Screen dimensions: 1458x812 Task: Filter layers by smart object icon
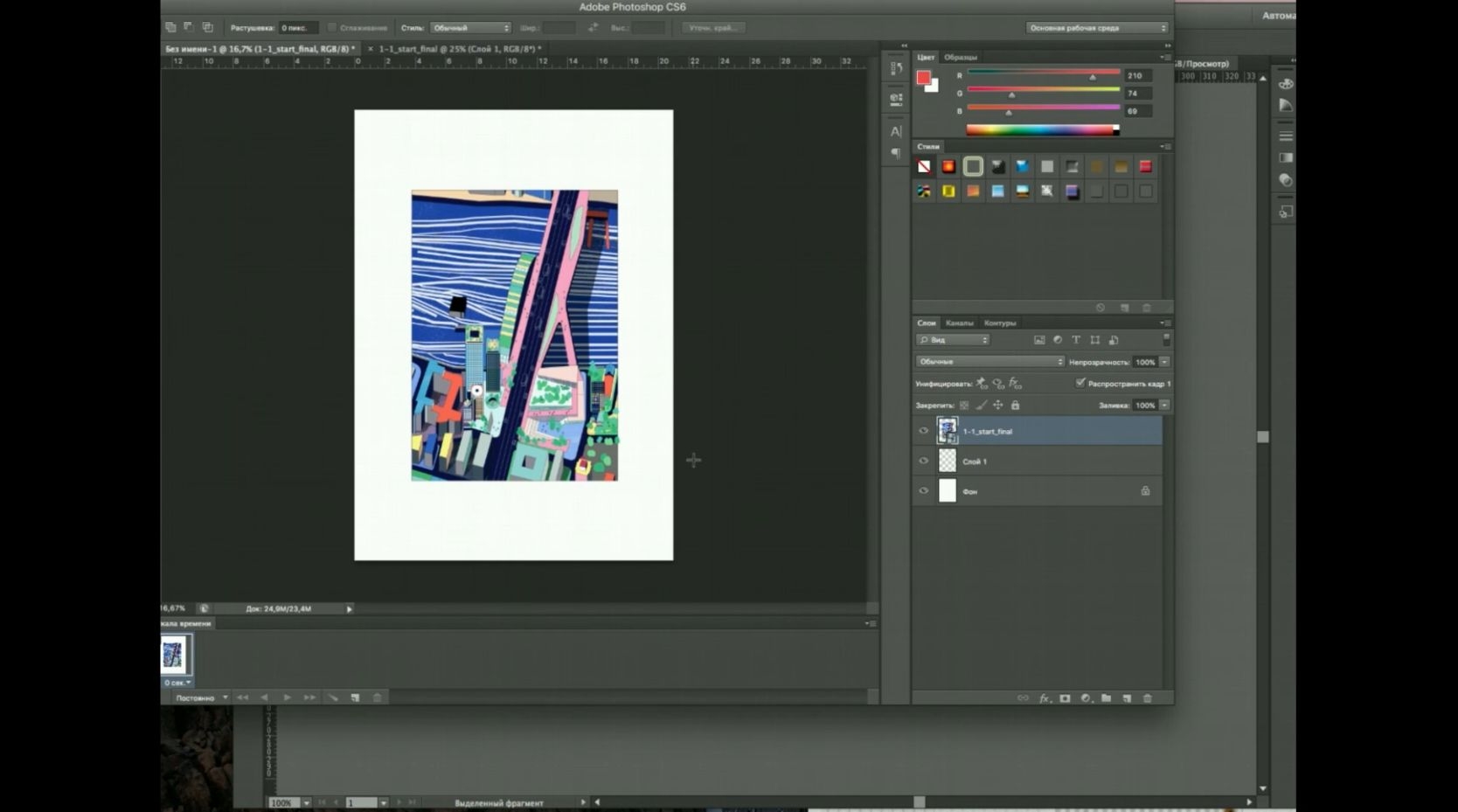1114,340
